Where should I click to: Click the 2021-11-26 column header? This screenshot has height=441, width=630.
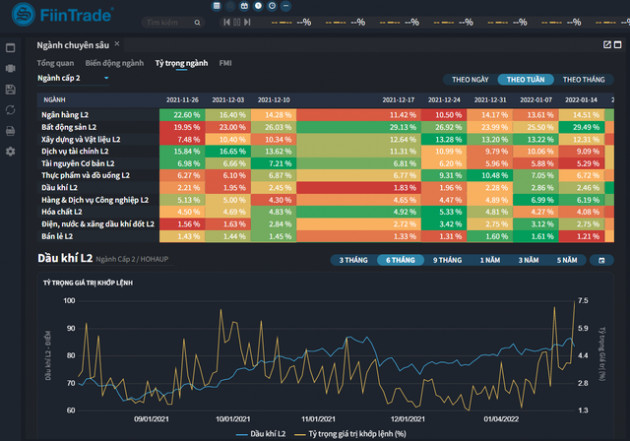click(x=182, y=100)
